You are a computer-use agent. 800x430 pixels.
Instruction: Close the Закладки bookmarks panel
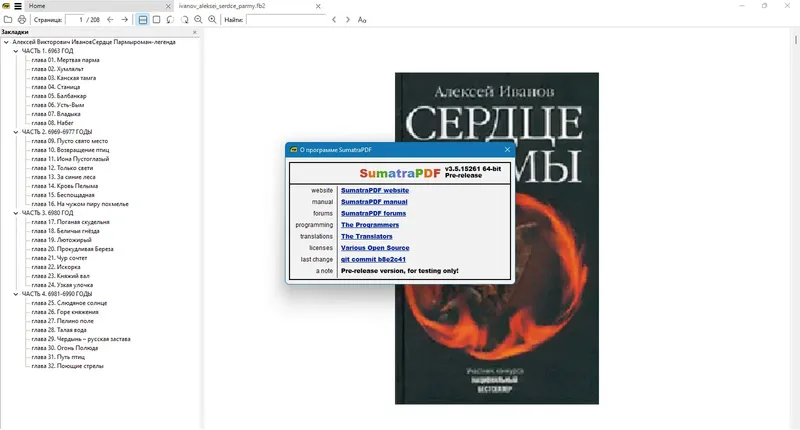tap(194, 32)
